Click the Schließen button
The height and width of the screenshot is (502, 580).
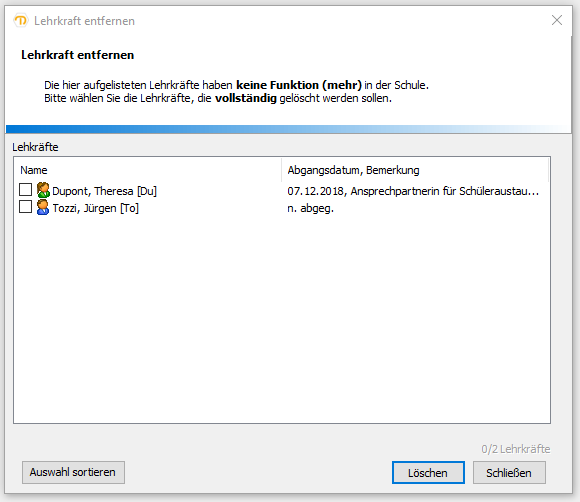pos(509,472)
